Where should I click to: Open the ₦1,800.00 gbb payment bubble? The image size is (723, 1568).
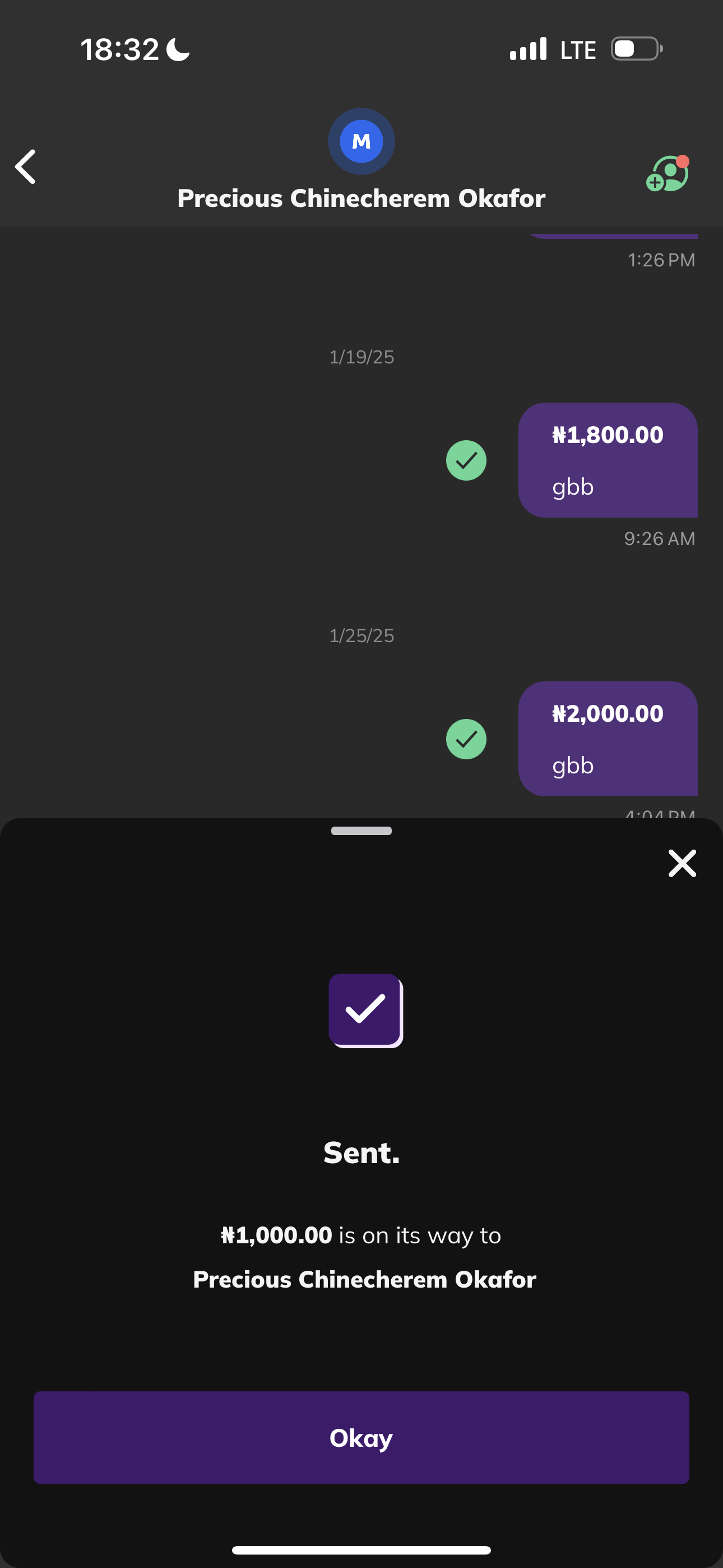point(608,460)
